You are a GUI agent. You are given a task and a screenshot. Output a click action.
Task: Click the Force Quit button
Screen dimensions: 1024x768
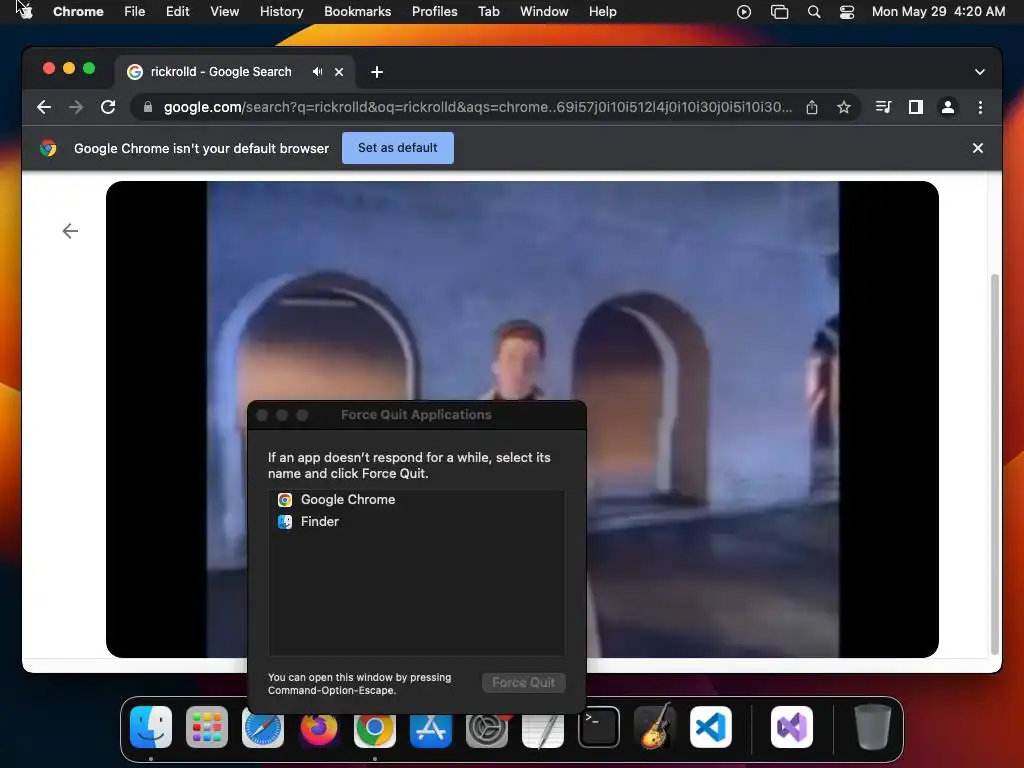pyautogui.click(x=524, y=682)
